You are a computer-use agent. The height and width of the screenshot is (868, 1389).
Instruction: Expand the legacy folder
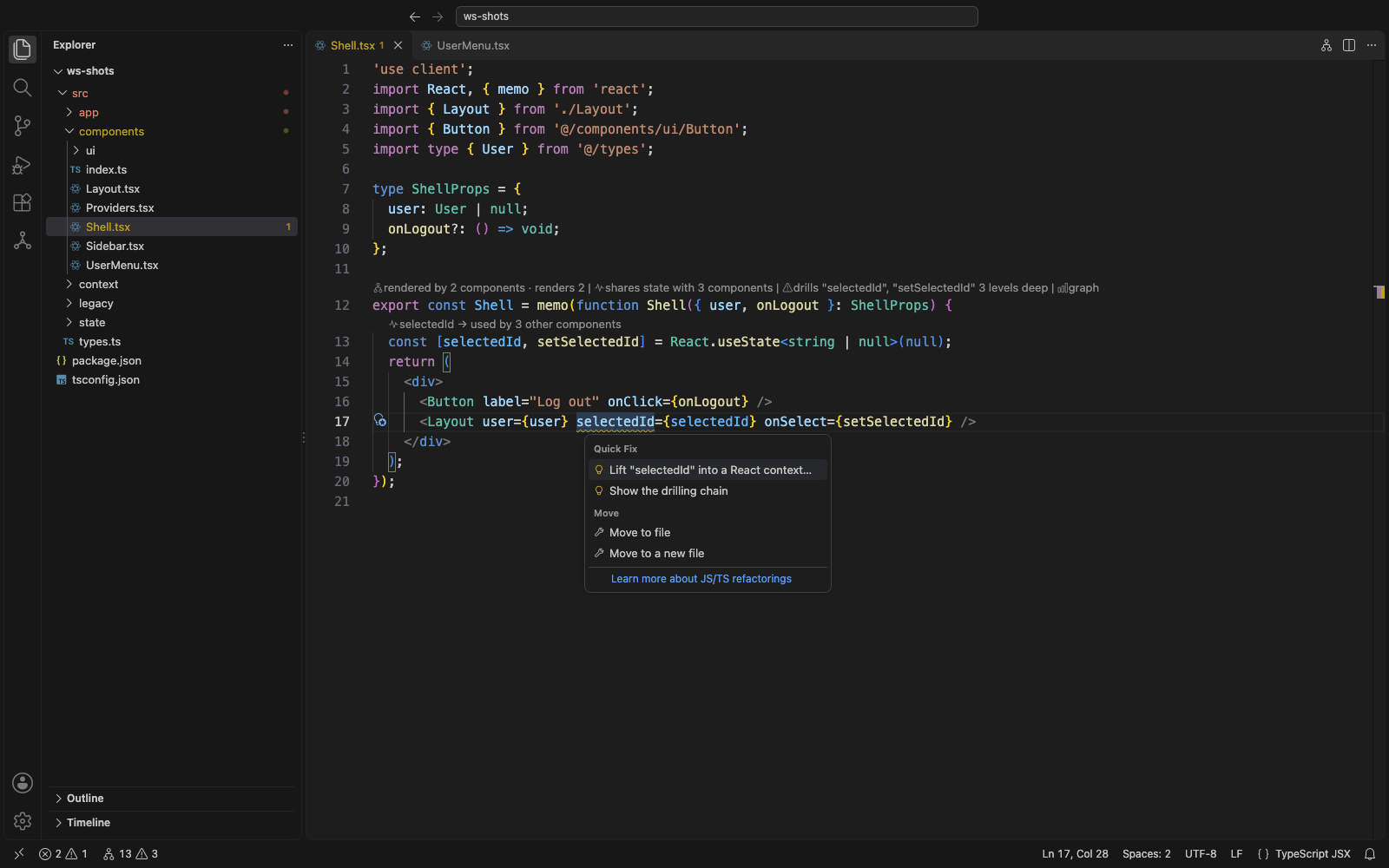point(69,303)
